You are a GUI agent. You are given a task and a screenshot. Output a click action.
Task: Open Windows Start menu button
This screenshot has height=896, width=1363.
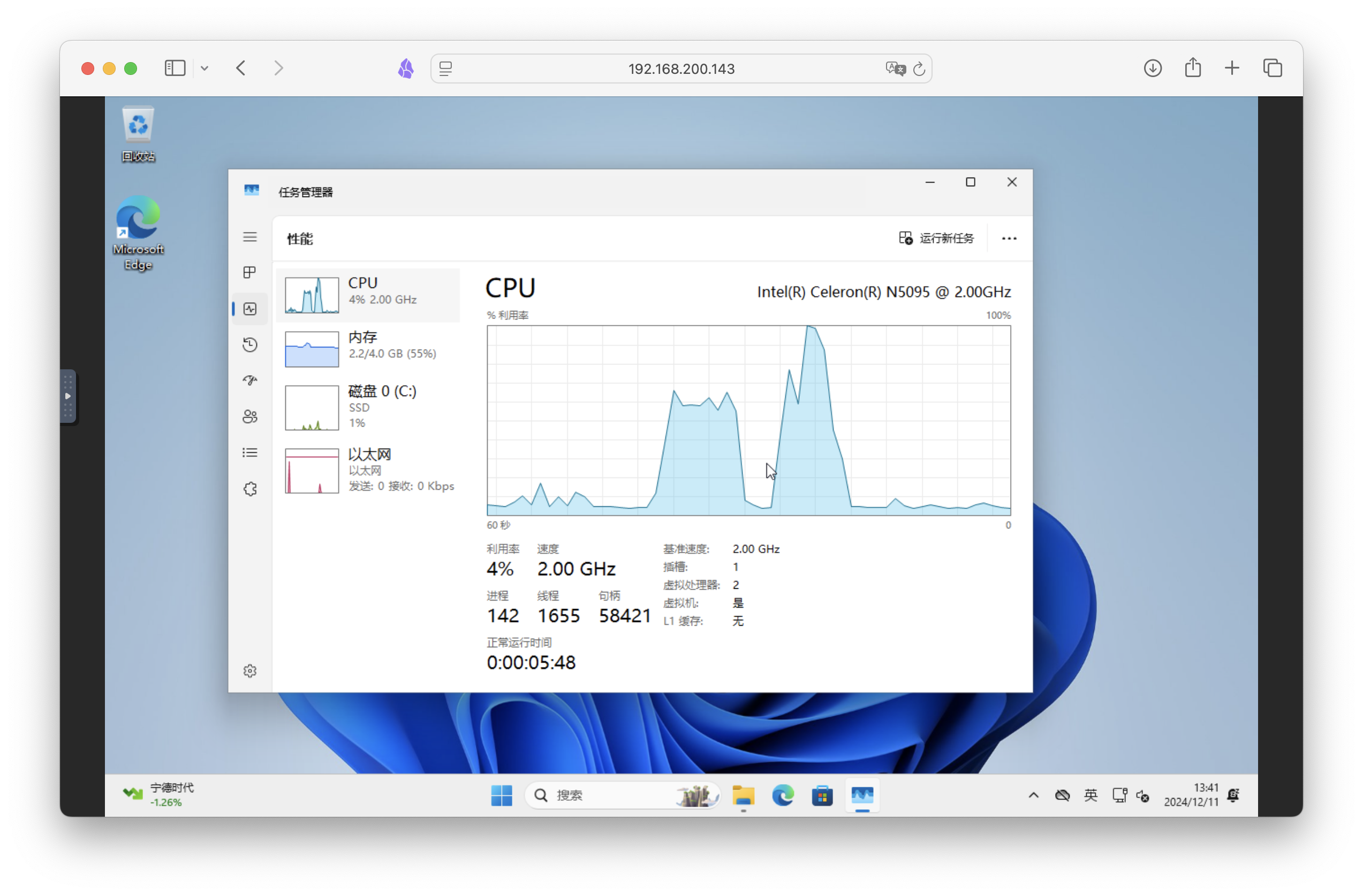[502, 795]
